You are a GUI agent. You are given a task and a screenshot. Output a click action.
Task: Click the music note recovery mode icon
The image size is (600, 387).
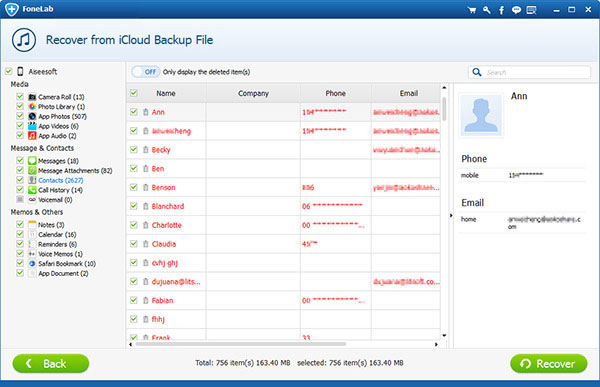click(24, 40)
